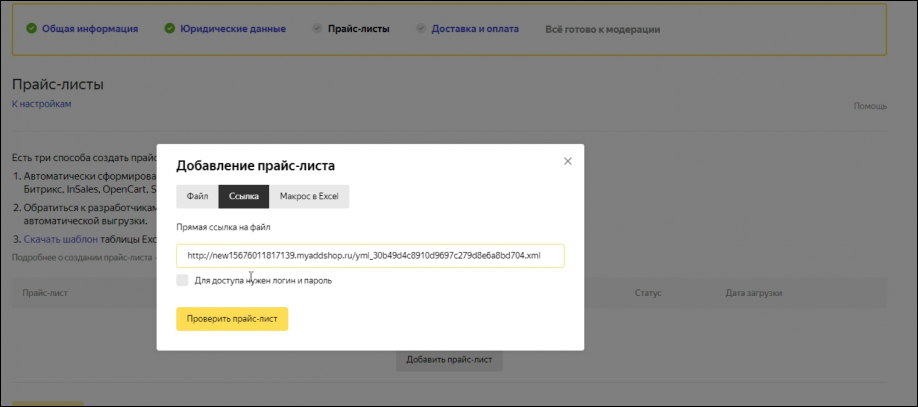Image resolution: width=918 pixels, height=407 pixels.
Task: Click the Всё готово к модерации step
Action: pyautogui.click(x=602, y=29)
